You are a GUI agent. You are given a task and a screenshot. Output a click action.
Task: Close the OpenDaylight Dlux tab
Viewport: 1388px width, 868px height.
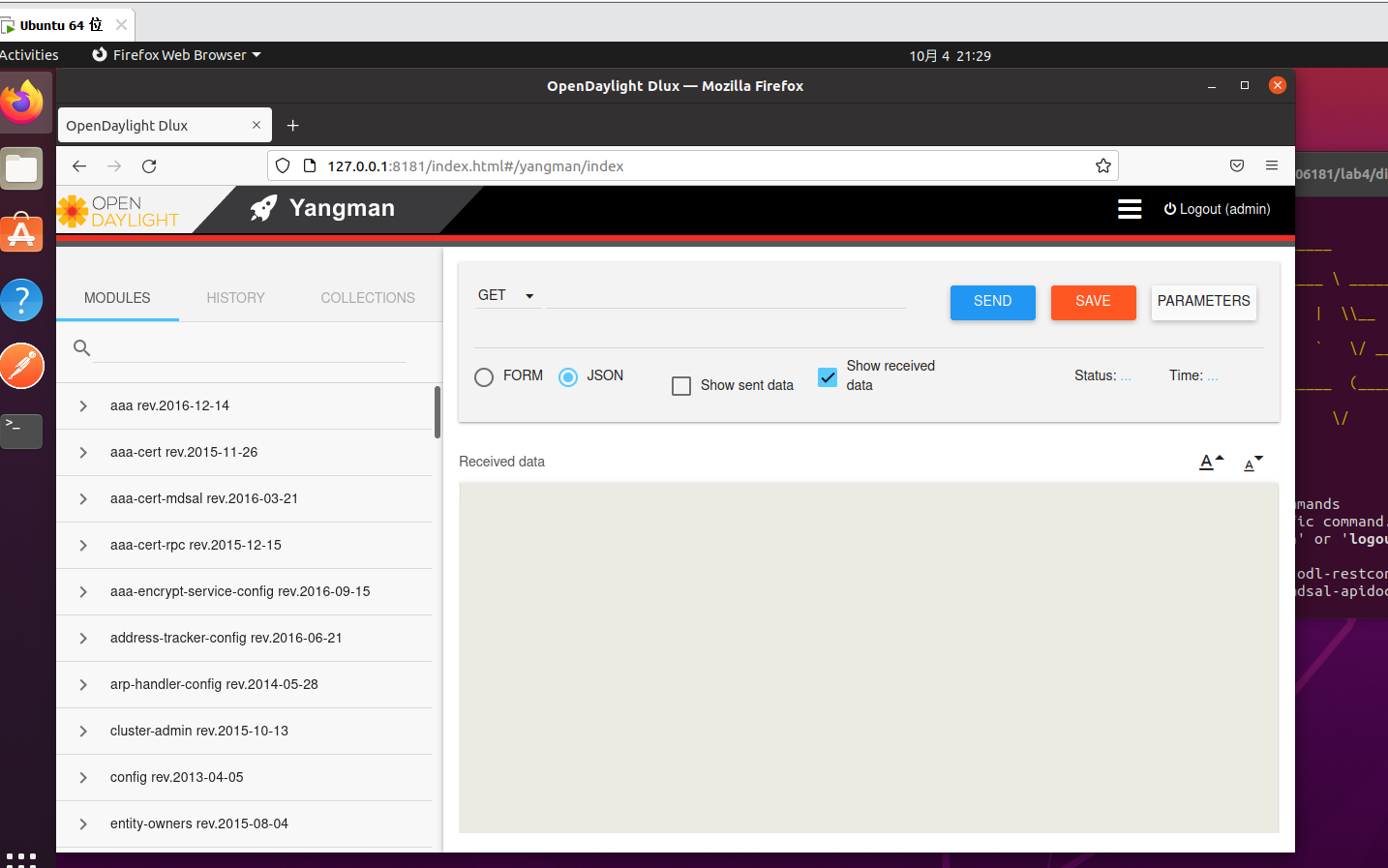(256, 125)
